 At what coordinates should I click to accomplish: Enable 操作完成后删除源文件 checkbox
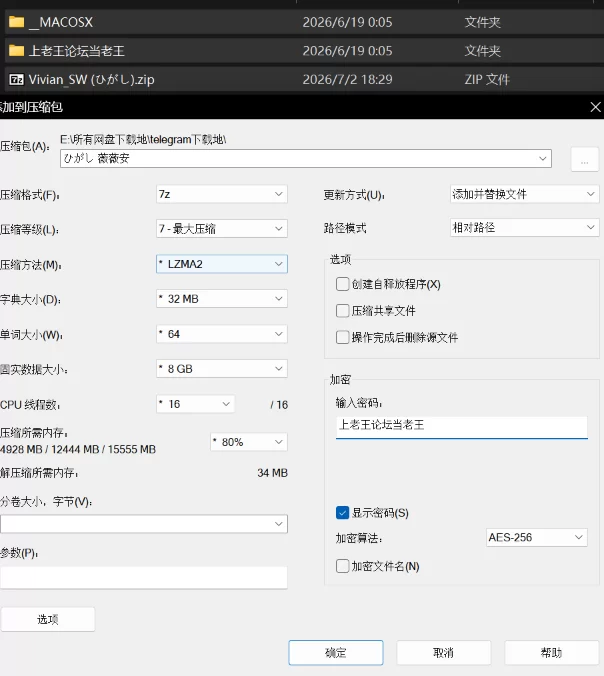[x=342, y=337]
